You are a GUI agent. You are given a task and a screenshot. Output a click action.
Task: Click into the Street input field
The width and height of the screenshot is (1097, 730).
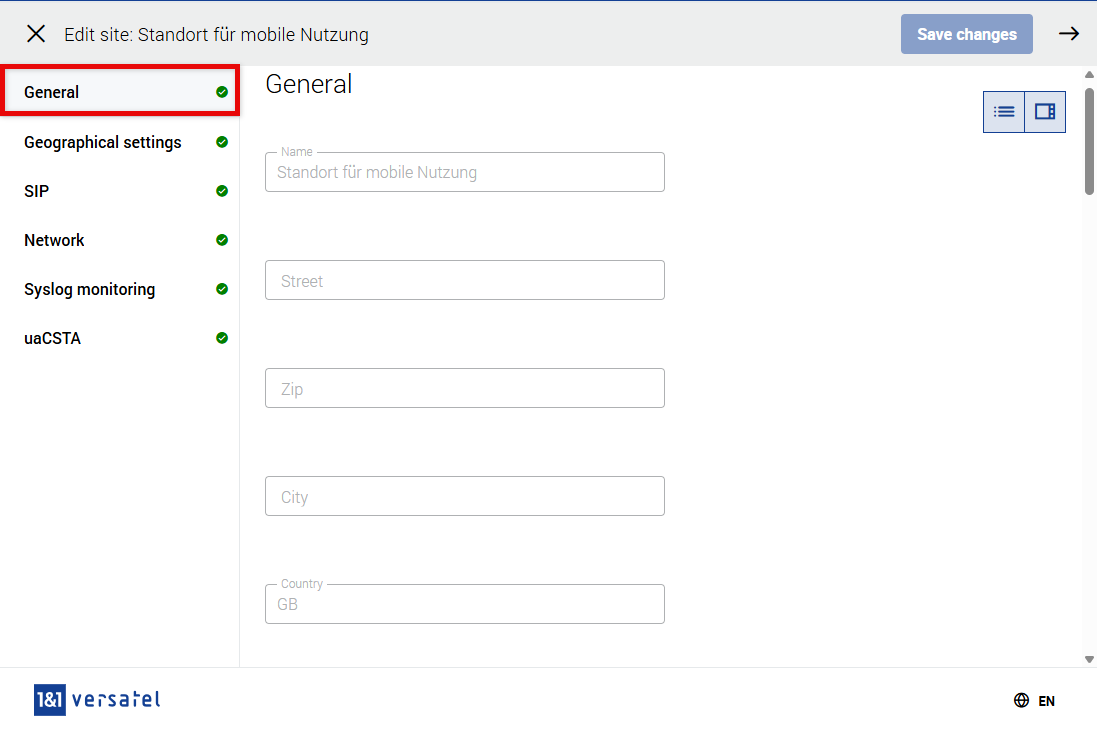[x=464, y=280]
